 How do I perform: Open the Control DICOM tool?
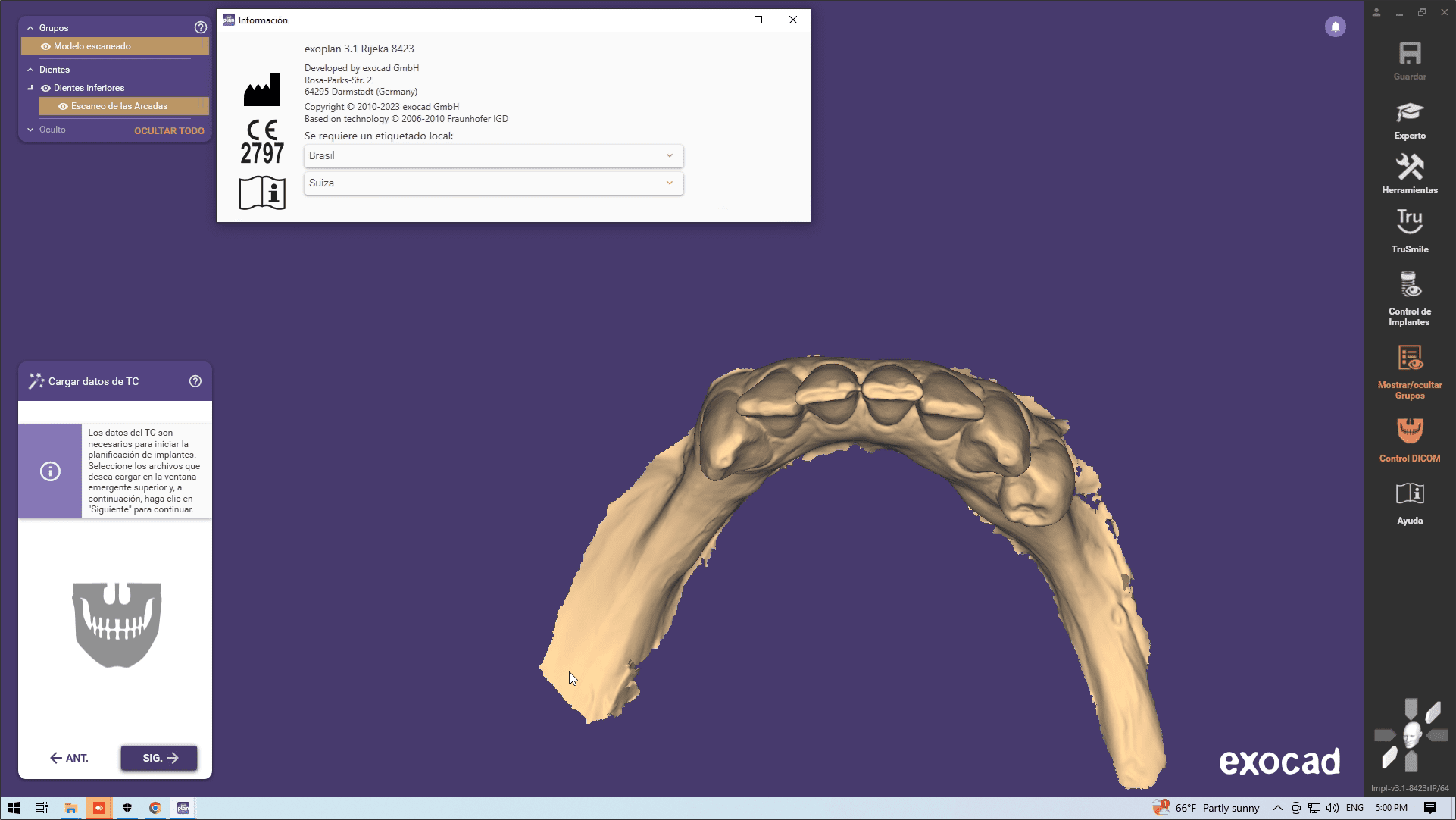(1409, 440)
